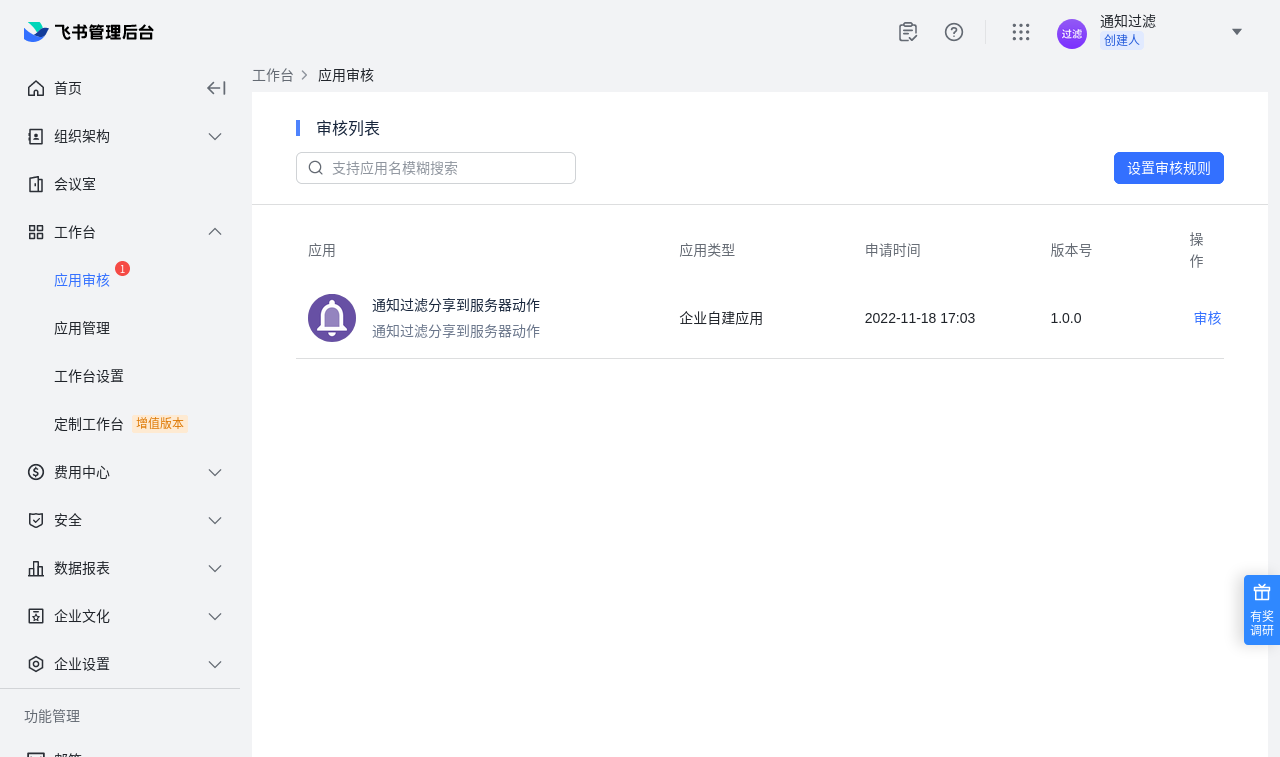Open 应用管理 in the sidebar

pos(82,328)
